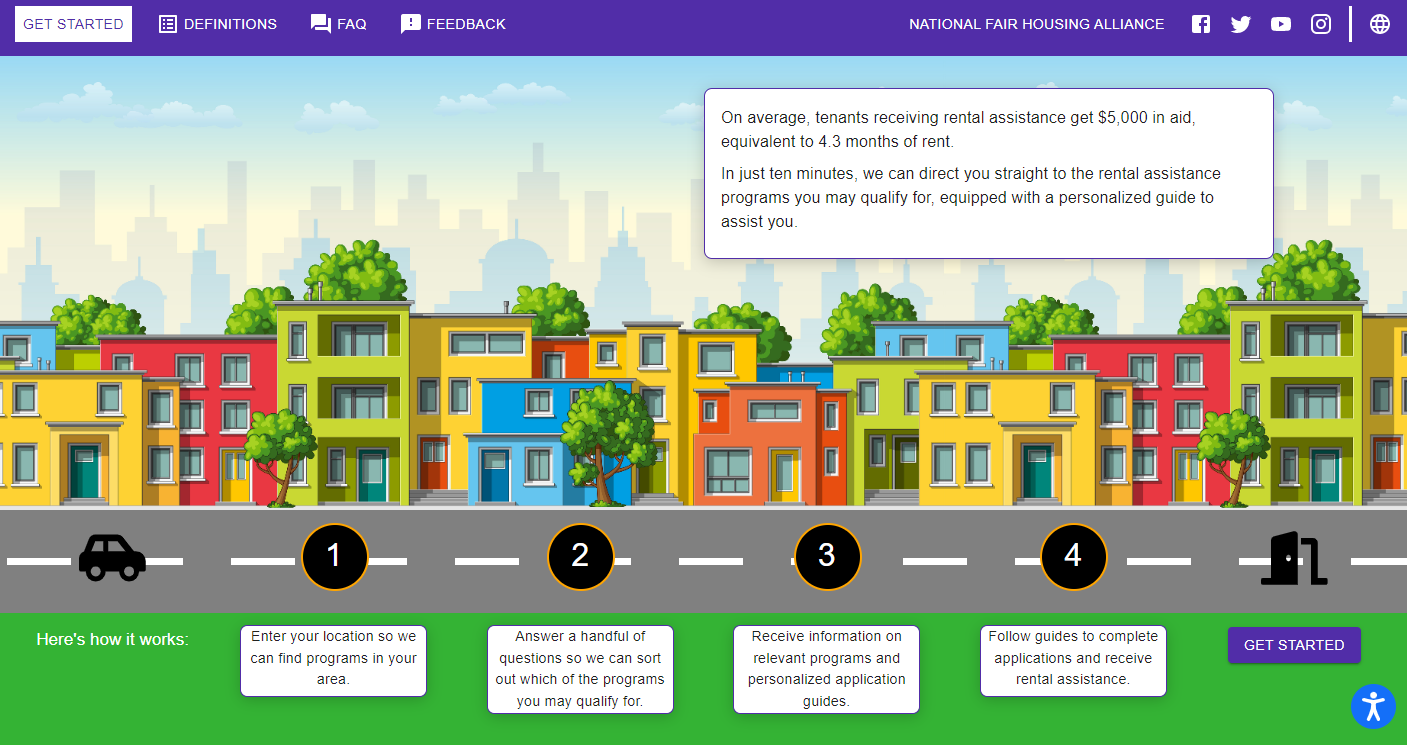1407x745 pixels.
Task: Click the Get Started button in top navigation
Action: 73,23
